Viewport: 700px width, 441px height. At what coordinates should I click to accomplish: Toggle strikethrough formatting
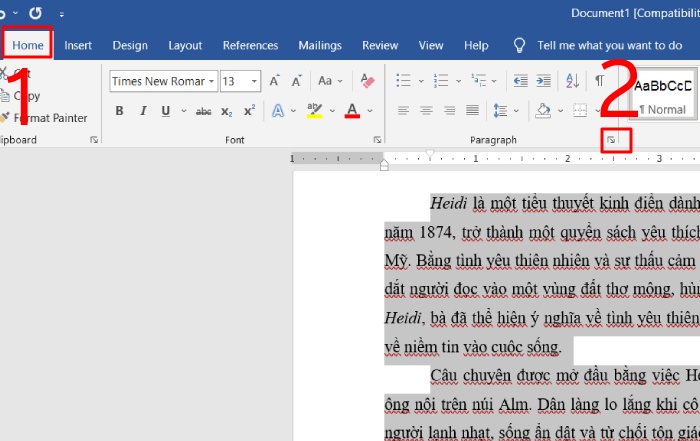tap(204, 111)
